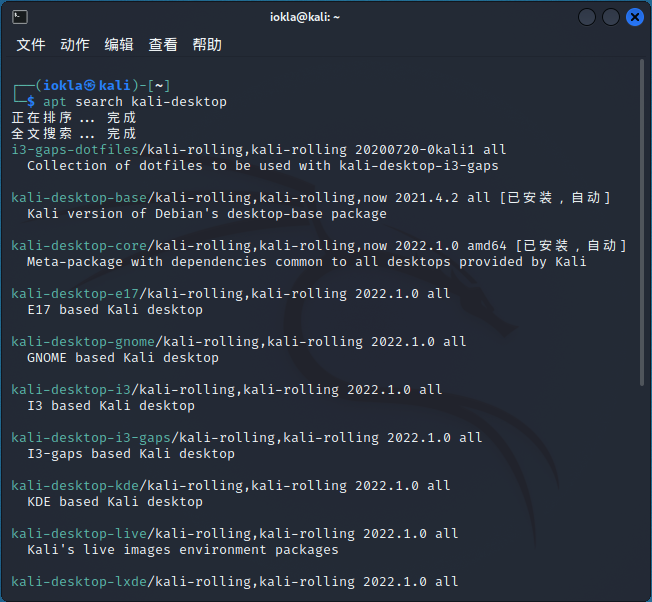Close the terminal with the blue X

click(x=635, y=17)
